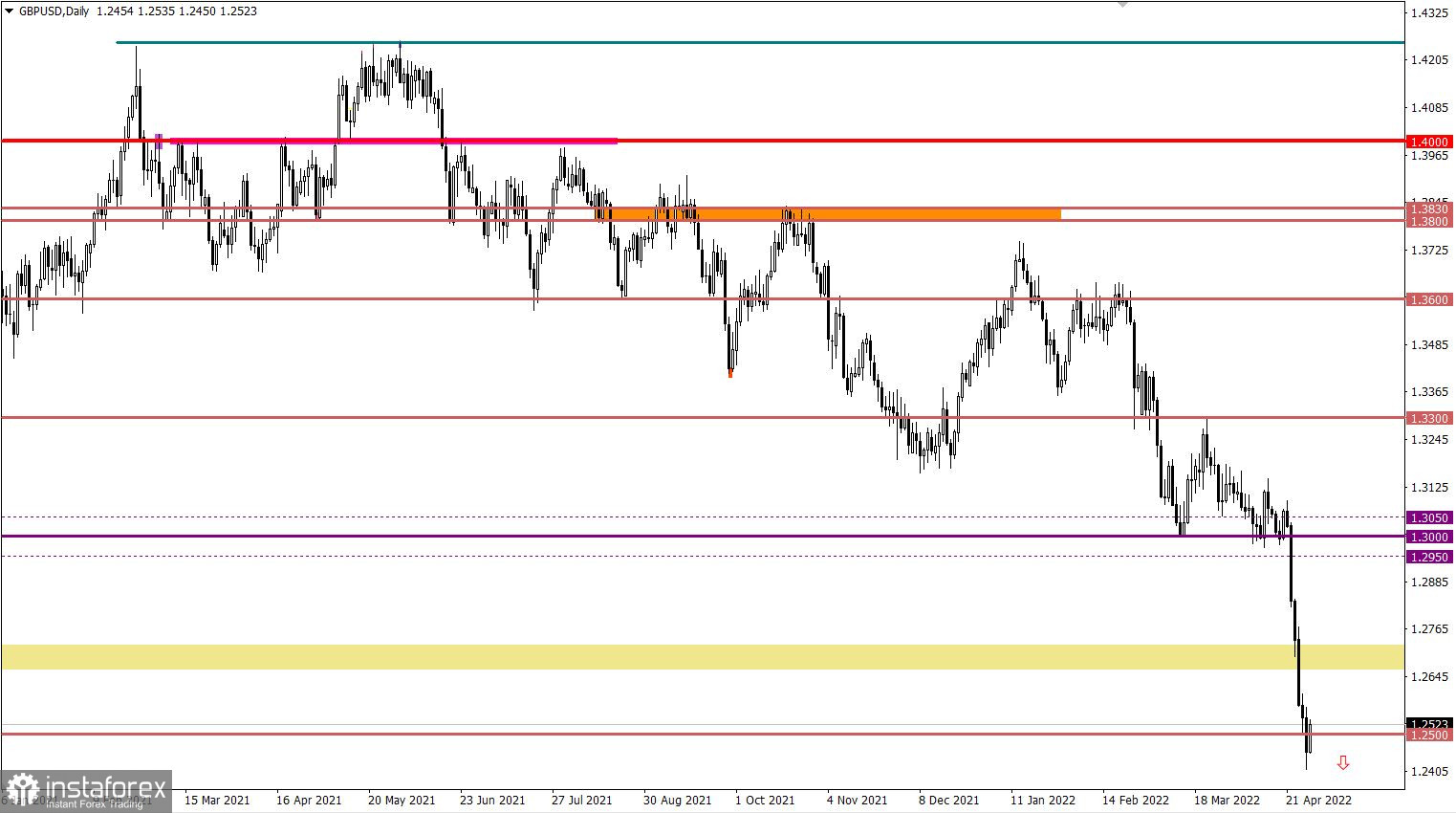Select the 1.2500 level price label

pyautogui.click(x=1430, y=735)
